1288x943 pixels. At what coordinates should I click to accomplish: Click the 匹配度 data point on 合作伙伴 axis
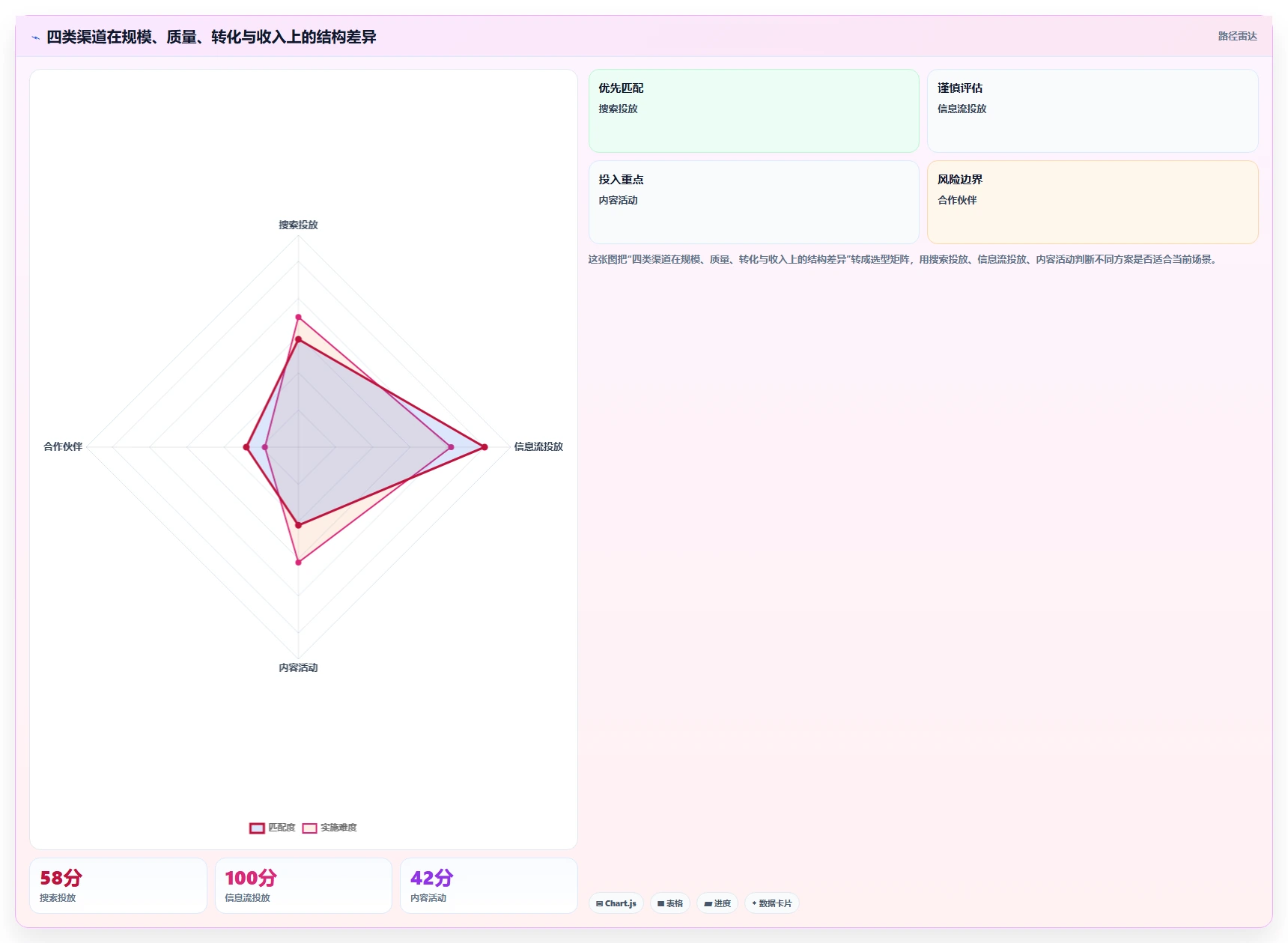(246, 447)
